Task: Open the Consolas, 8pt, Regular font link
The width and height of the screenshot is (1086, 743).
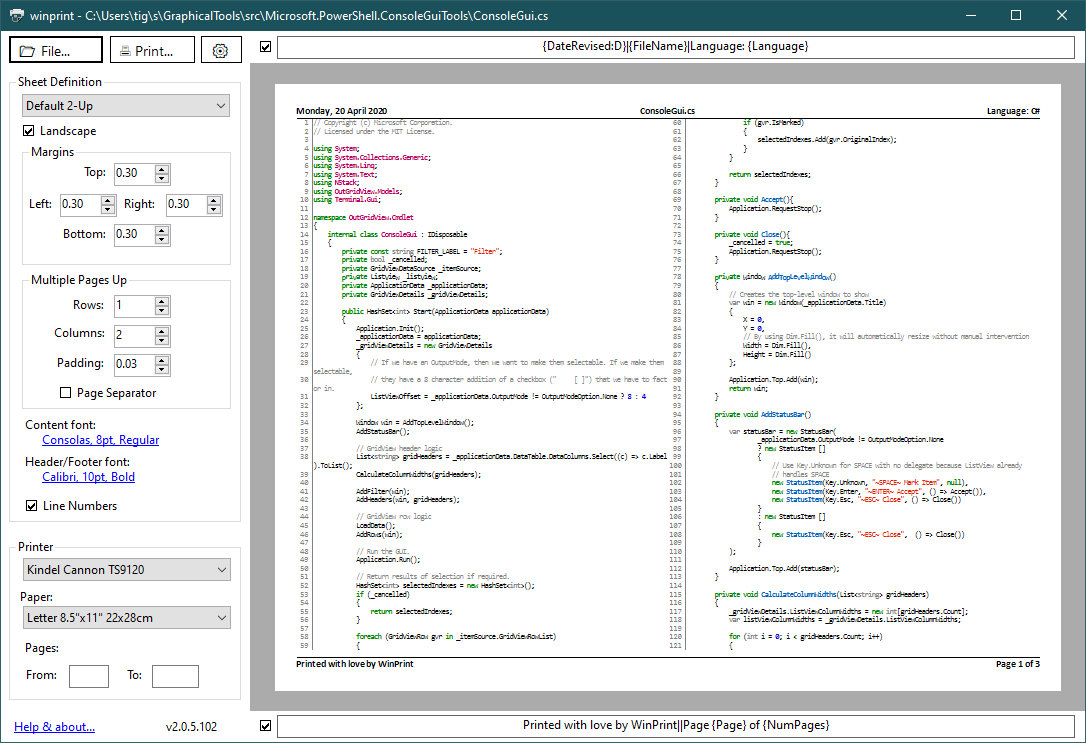Action: [x=100, y=440]
